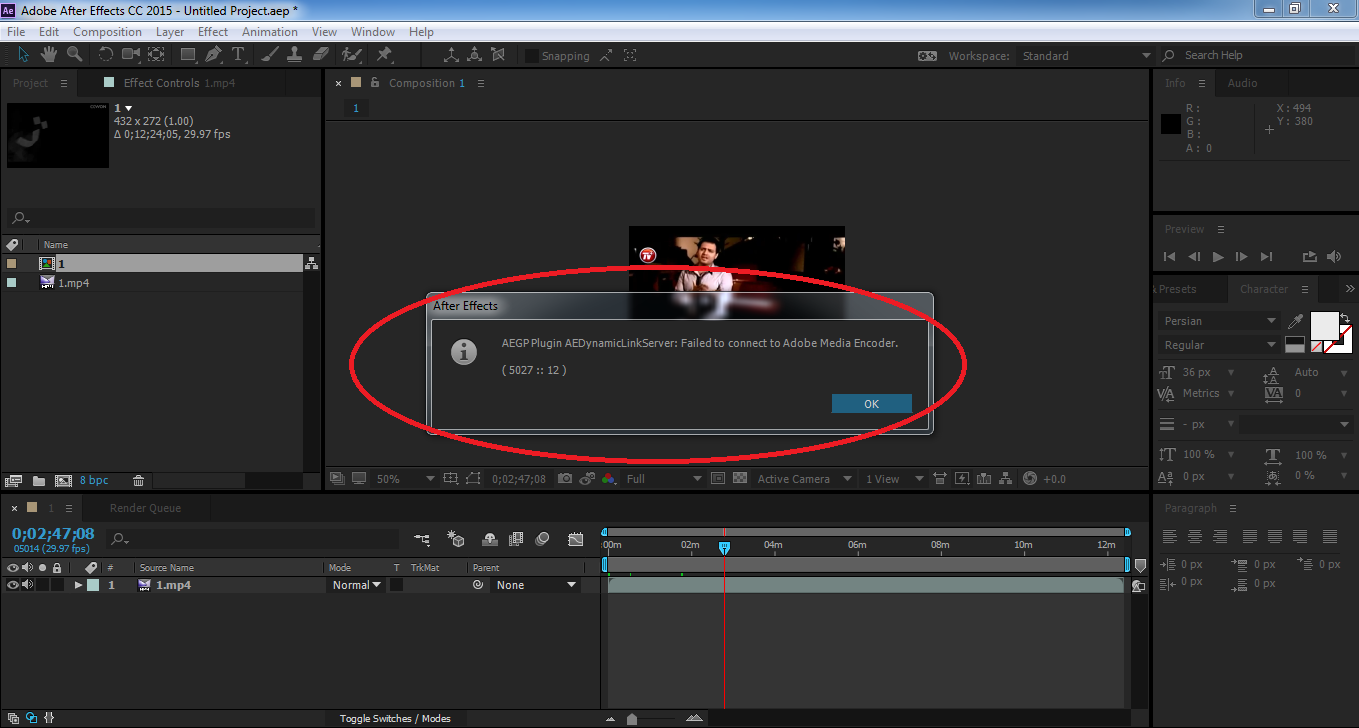The height and width of the screenshot is (728, 1359).
Task: Open the Regular font style dropdown
Action: (x=1219, y=345)
